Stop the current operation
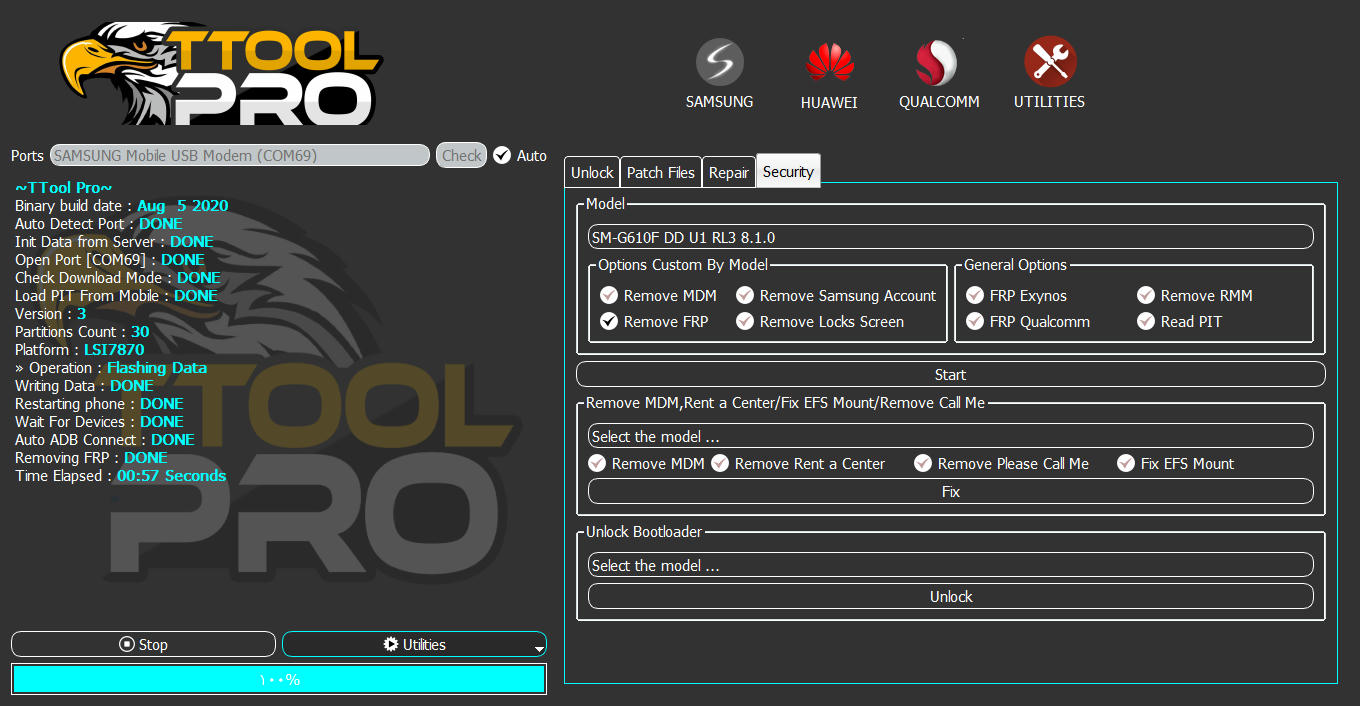 click(x=143, y=644)
